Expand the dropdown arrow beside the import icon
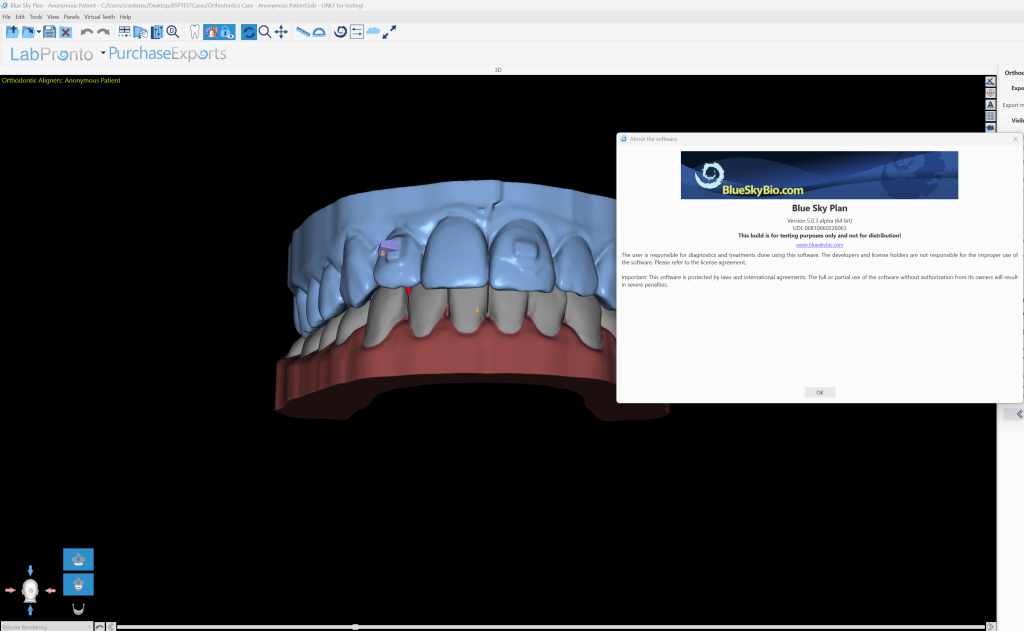 pyautogui.click(x=39, y=32)
